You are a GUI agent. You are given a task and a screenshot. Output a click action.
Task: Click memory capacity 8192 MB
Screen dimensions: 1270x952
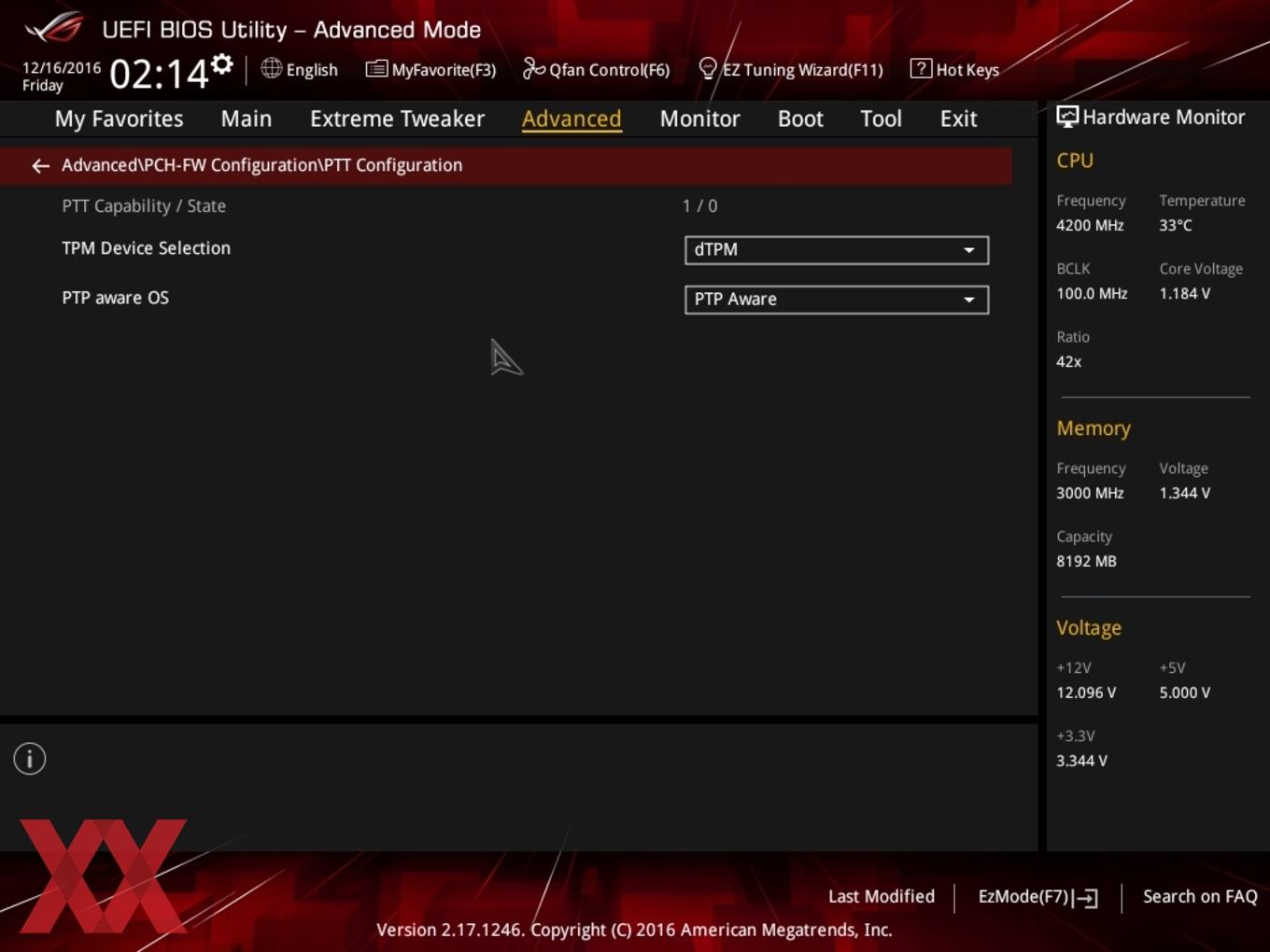click(x=1086, y=561)
